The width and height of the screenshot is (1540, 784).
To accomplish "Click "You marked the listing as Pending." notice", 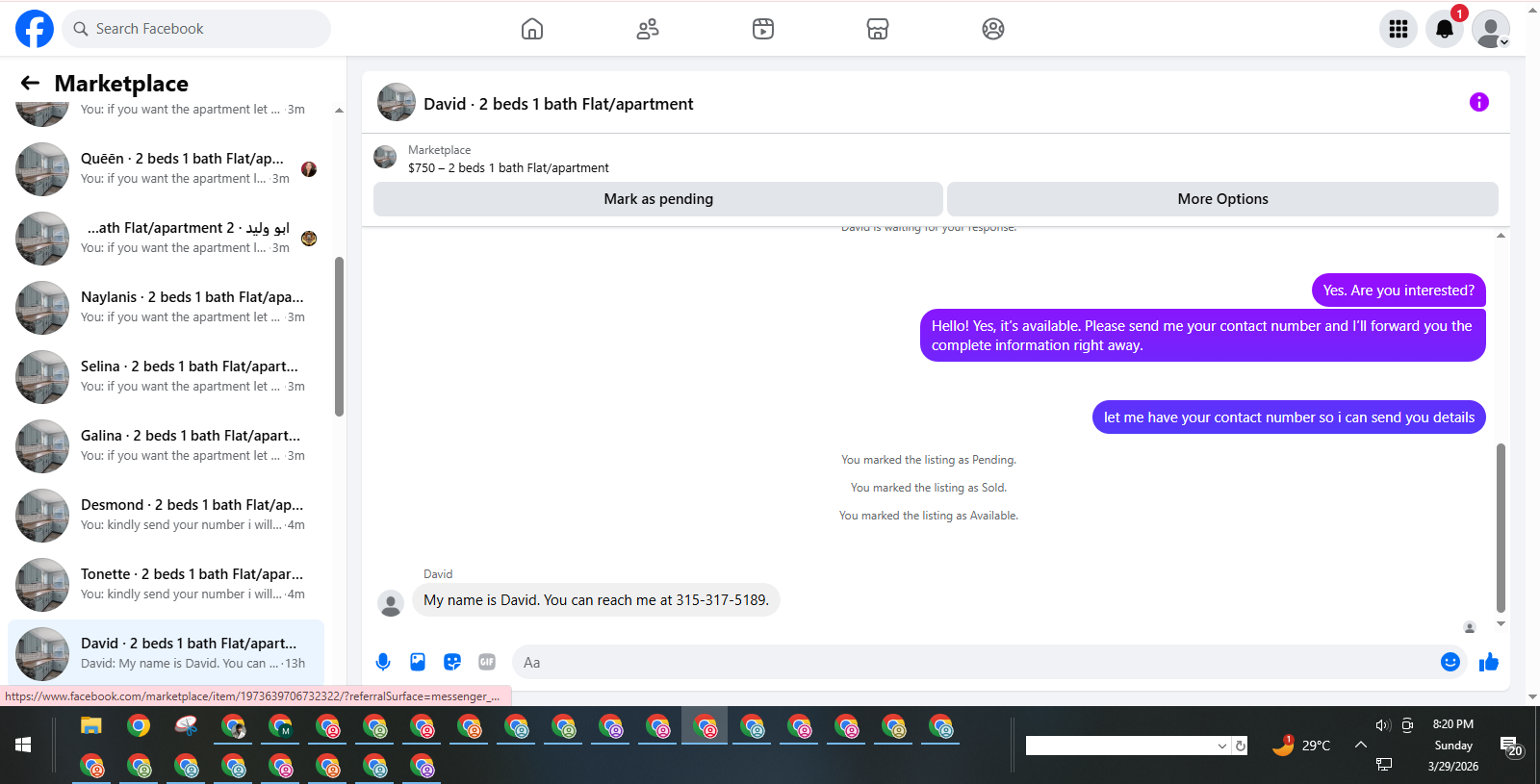I will 929,460.
